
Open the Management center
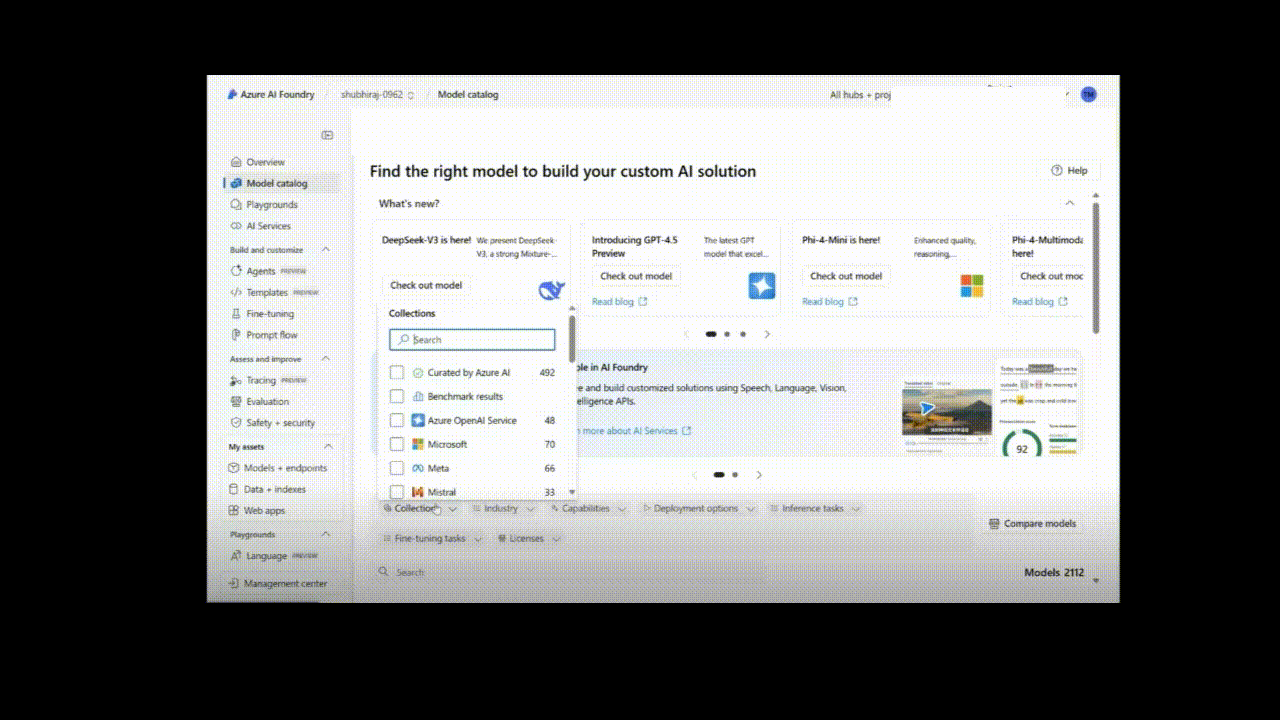tap(286, 583)
